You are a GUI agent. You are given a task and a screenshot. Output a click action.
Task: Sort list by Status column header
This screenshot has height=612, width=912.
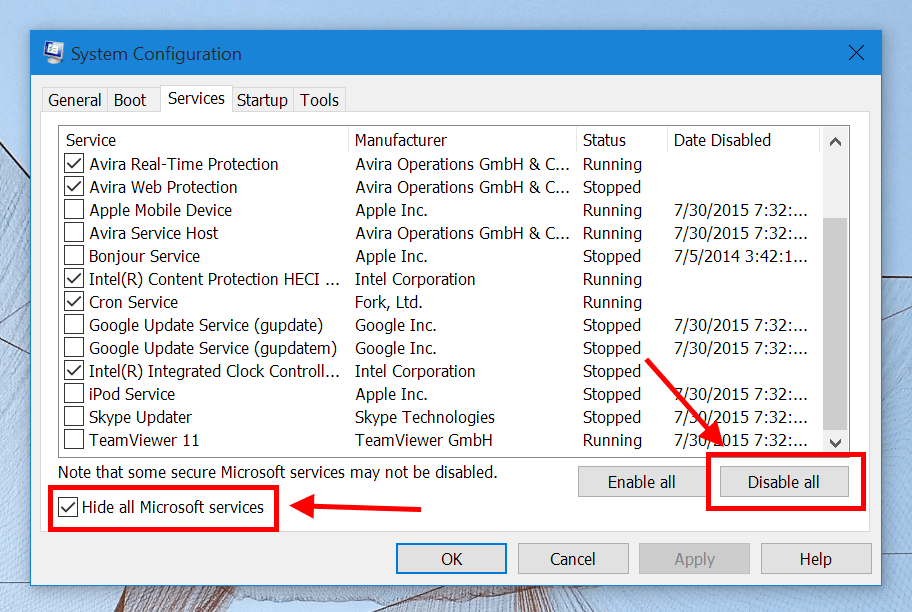[x=622, y=140]
